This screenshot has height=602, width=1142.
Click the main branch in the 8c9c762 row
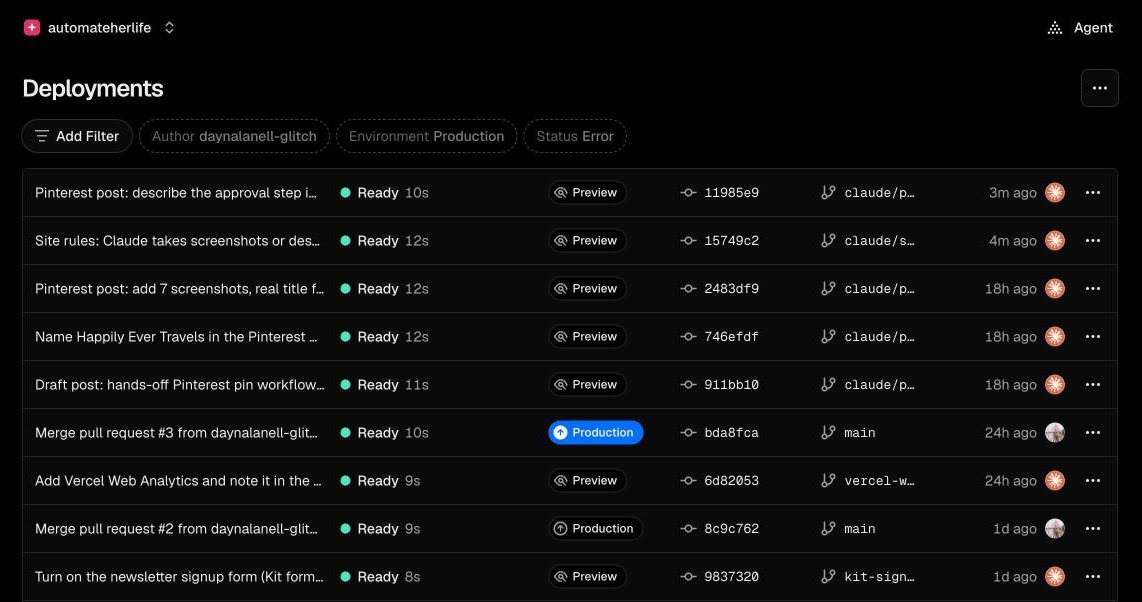click(859, 529)
